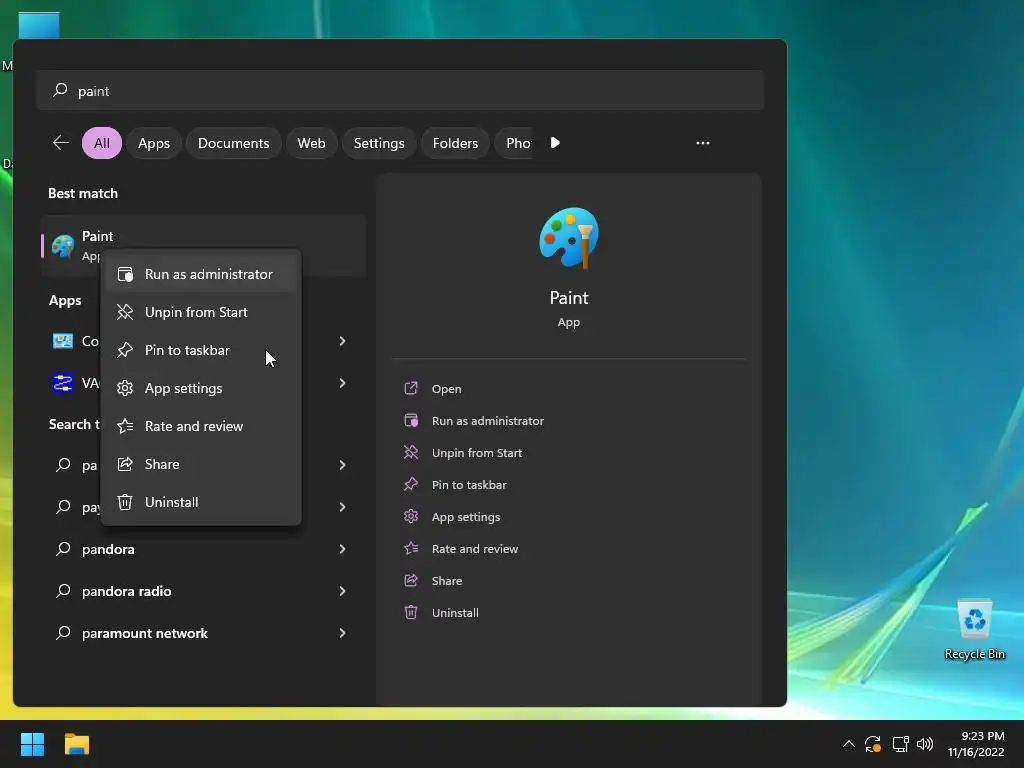Open the Recycle Bin on desktop
The width and height of the screenshot is (1024, 768).
pos(974,629)
